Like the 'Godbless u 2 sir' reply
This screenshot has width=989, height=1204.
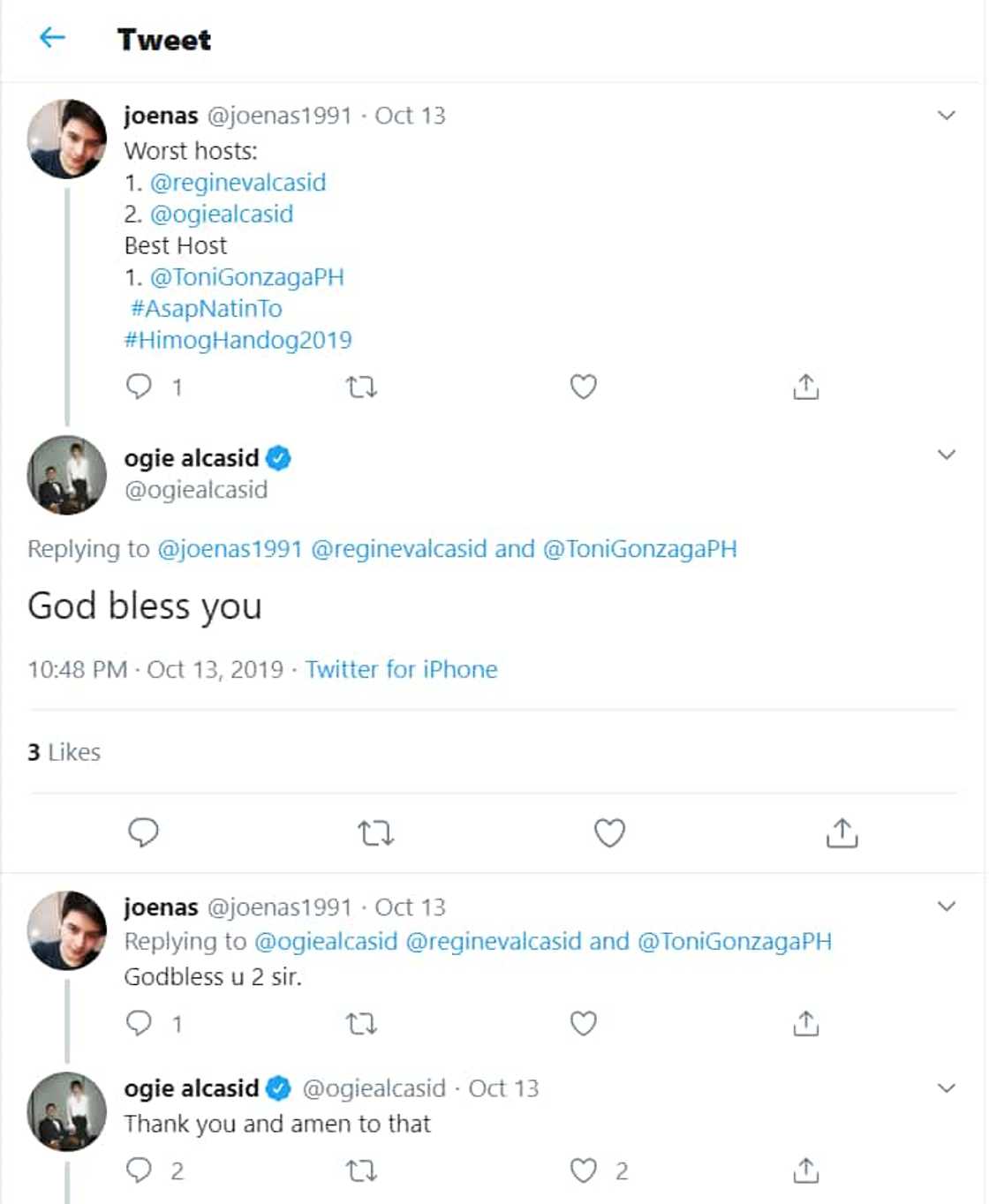click(583, 1024)
